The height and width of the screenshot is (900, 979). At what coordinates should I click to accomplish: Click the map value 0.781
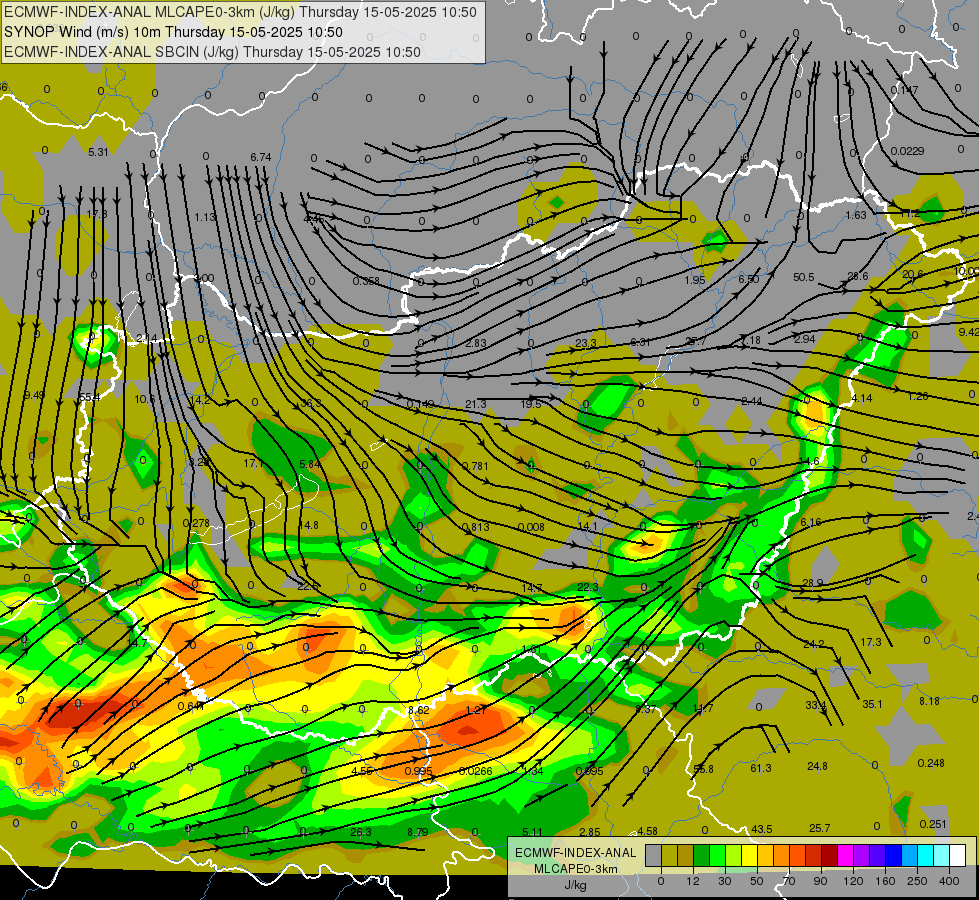point(475,466)
